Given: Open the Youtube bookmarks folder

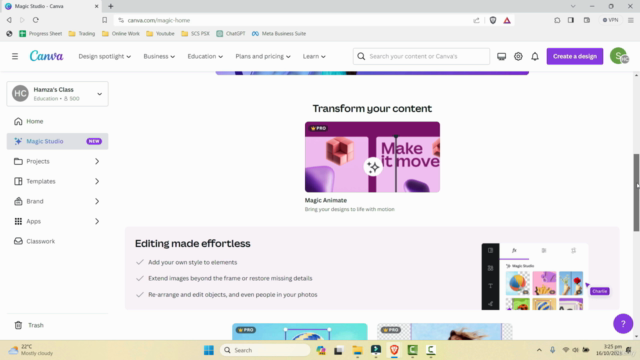Looking at the screenshot, I should (x=160, y=33).
